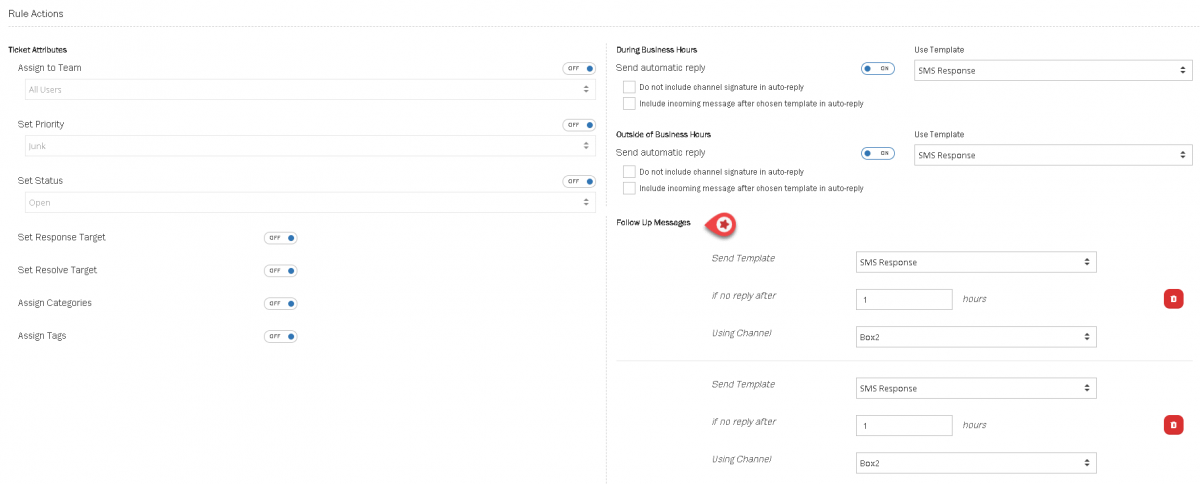Screen dimensions: 1200x484
Task: Check 'Include incoming message' outside business hours
Action: 629,188
